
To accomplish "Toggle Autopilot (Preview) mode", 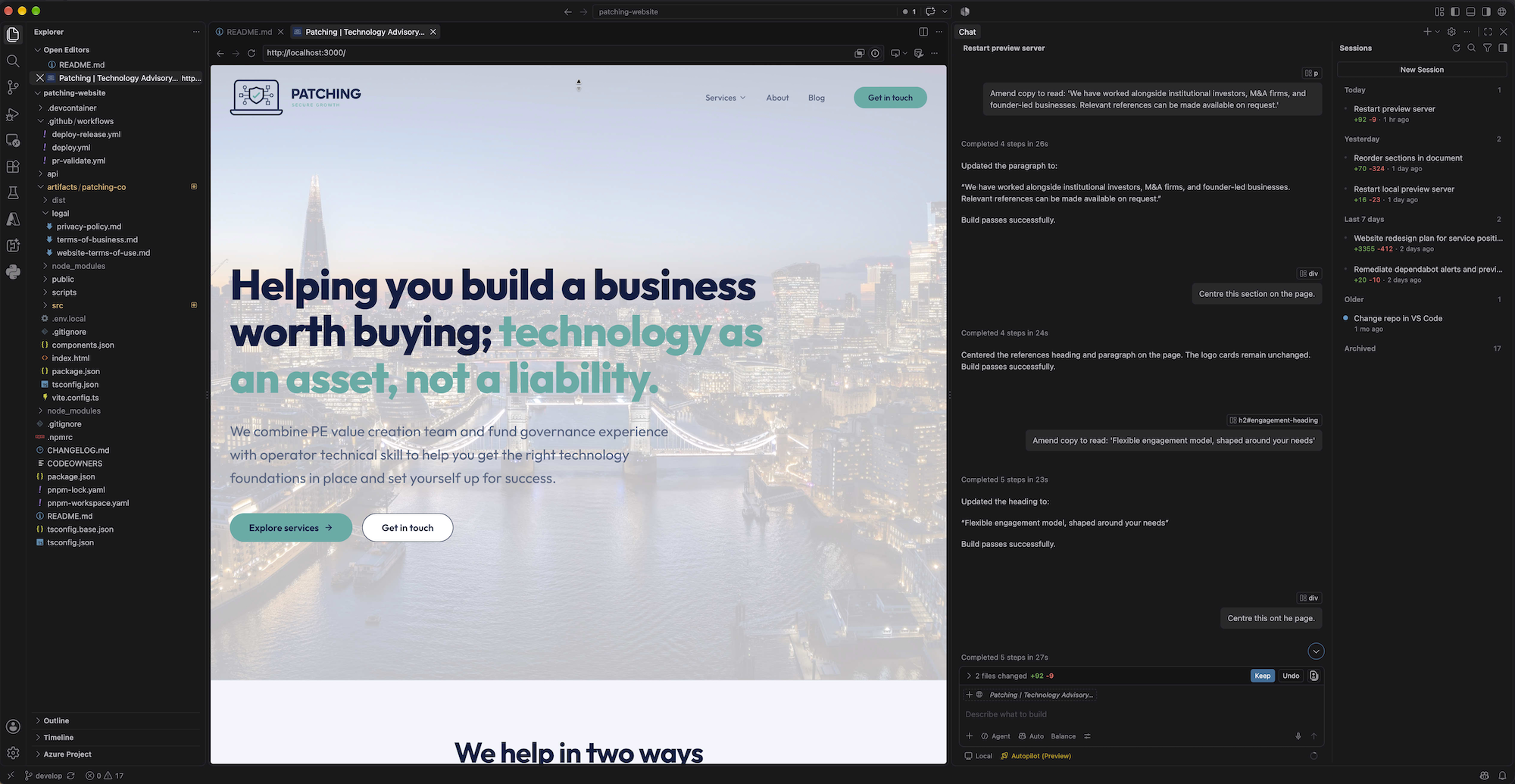I will click(1036, 756).
